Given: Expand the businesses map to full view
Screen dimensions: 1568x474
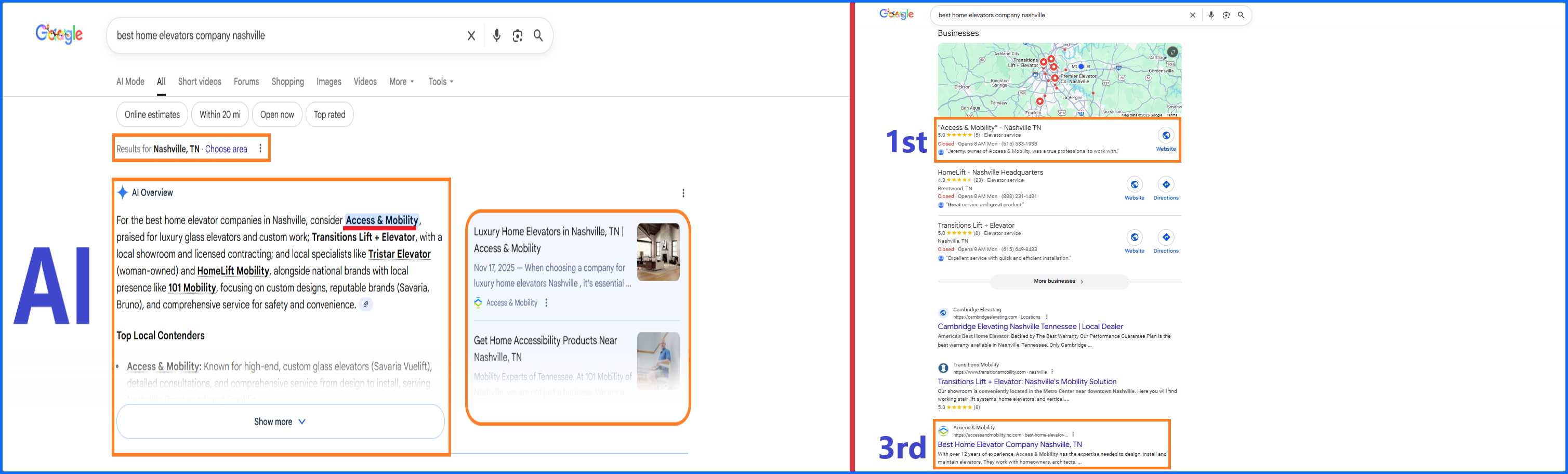Looking at the screenshot, I should tap(1172, 52).
